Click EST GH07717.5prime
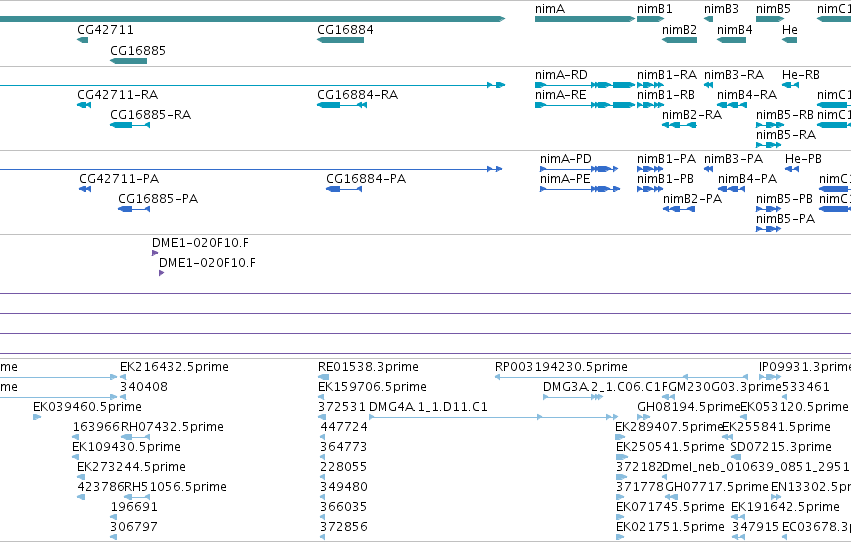Viewport: 851px width, 542px height. click(717, 487)
